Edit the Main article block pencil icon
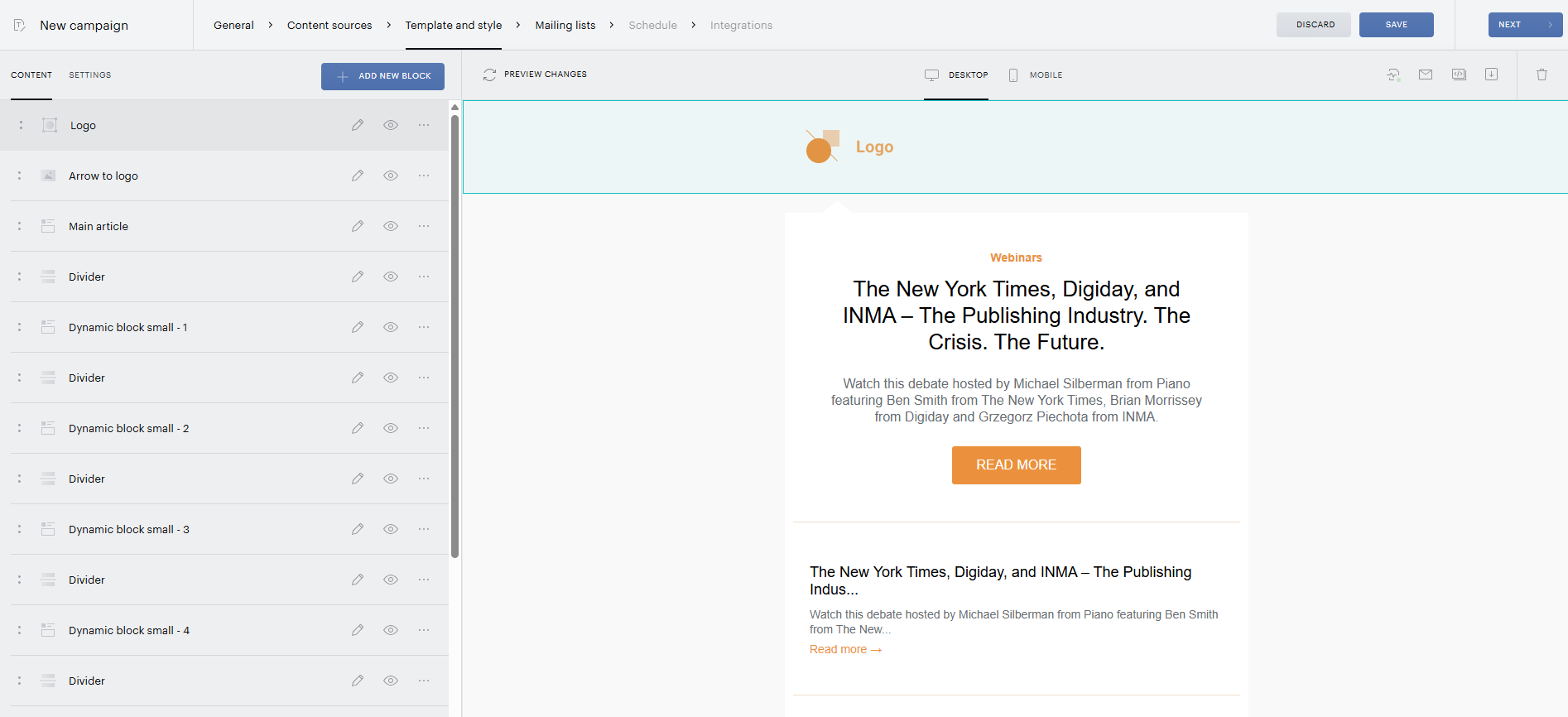Image resolution: width=1568 pixels, height=717 pixels. coord(358,226)
